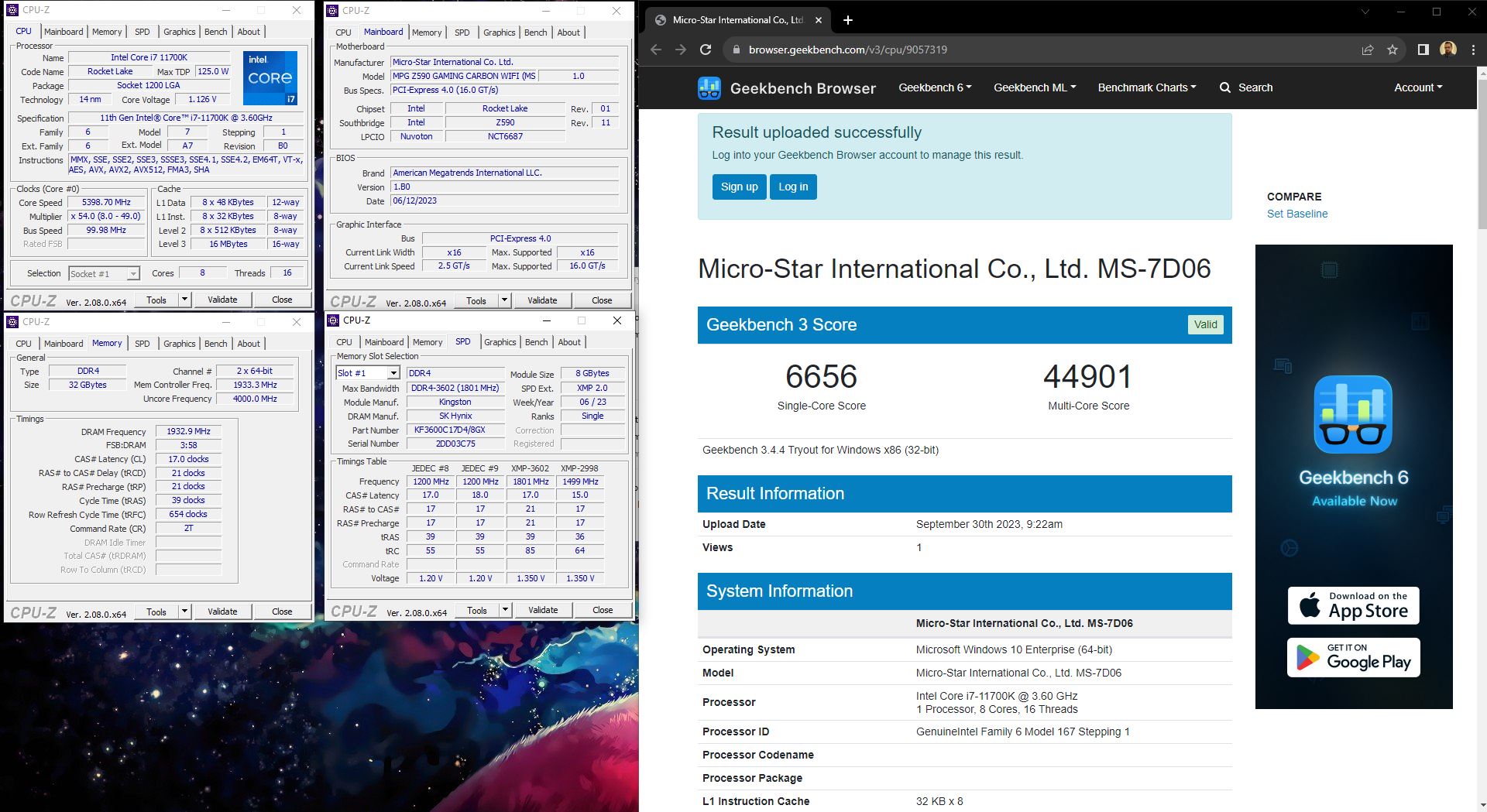Click the Uncore Frequency 4000.0 MHz value
Screen dimensions: 1487x812
point(255,399)
